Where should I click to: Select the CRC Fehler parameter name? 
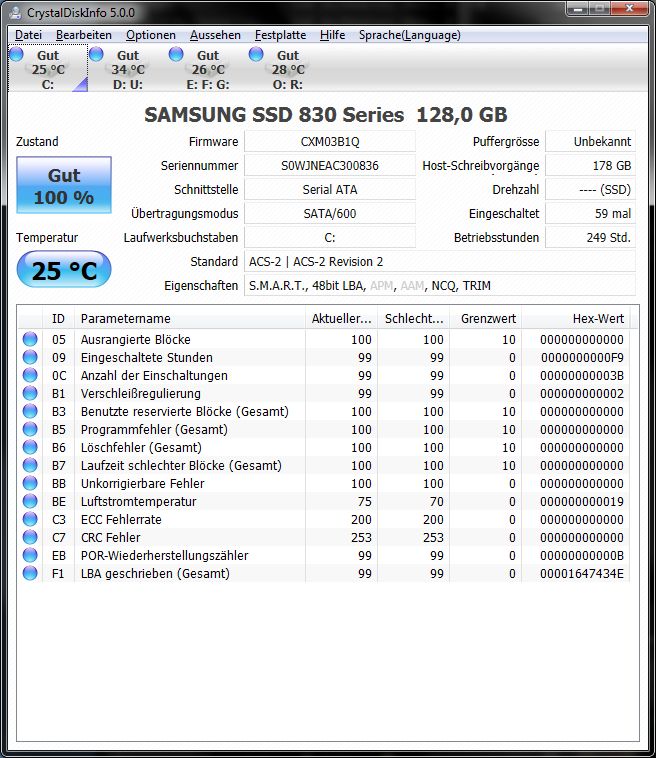click(110, 537)
